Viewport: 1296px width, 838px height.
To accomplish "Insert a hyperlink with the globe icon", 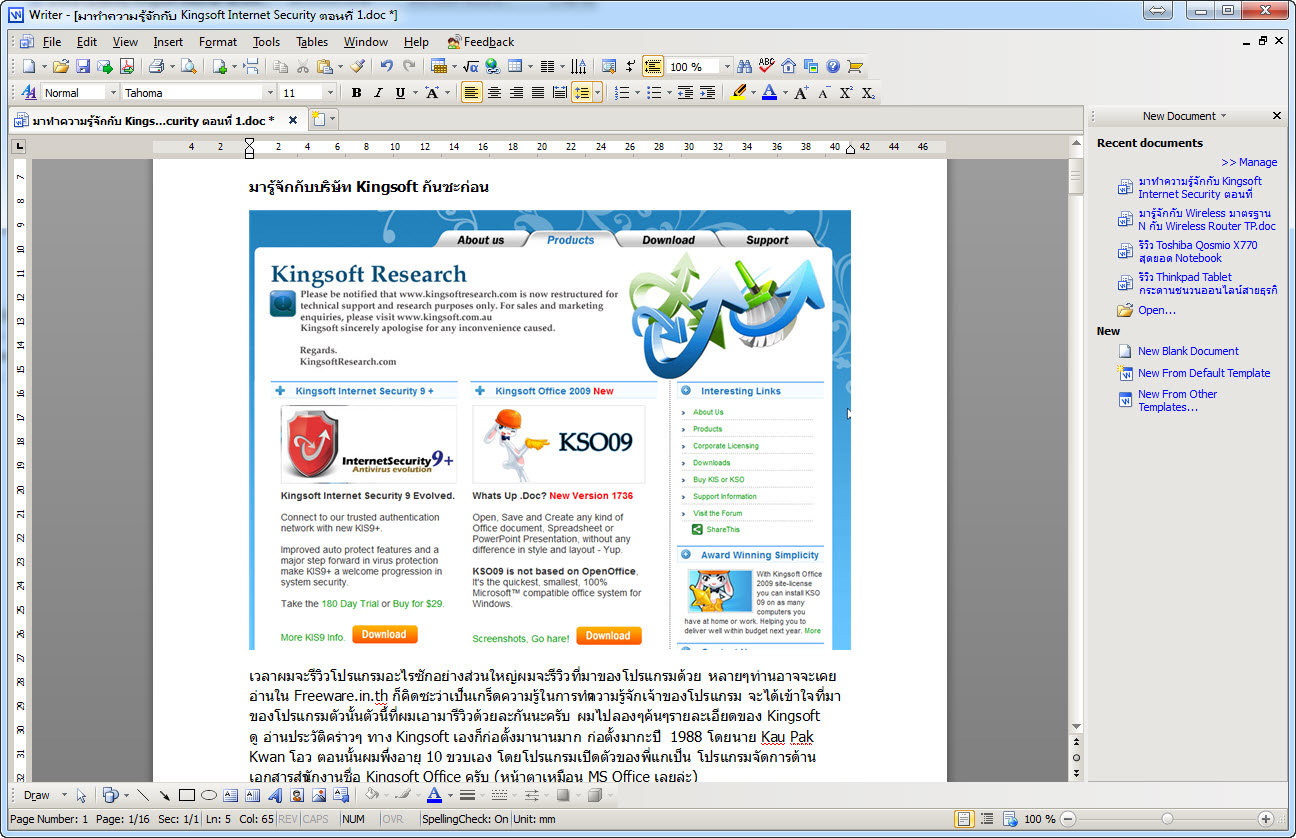I will [492, 67].
